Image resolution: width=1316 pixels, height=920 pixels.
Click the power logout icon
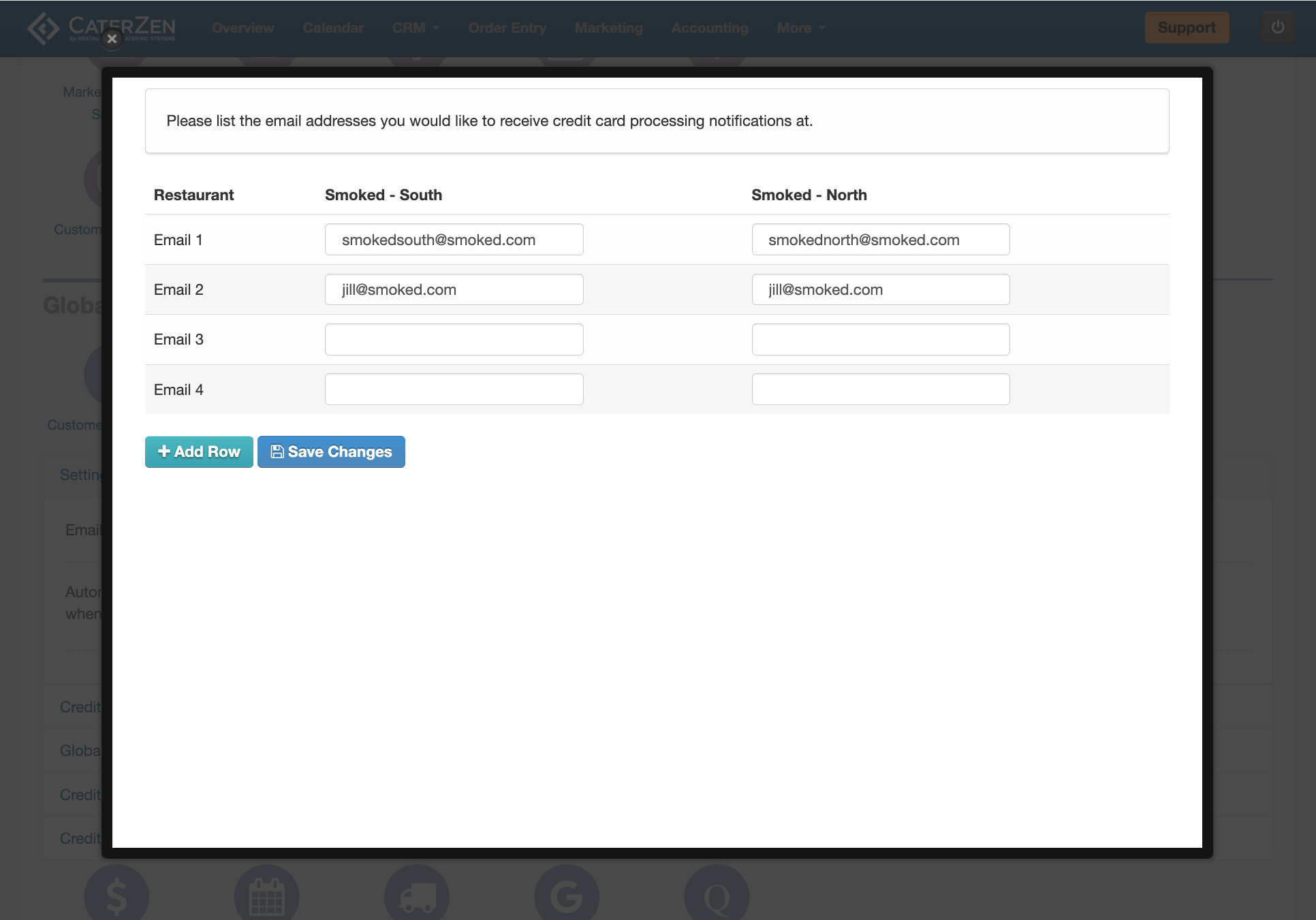coord(1277,27)
